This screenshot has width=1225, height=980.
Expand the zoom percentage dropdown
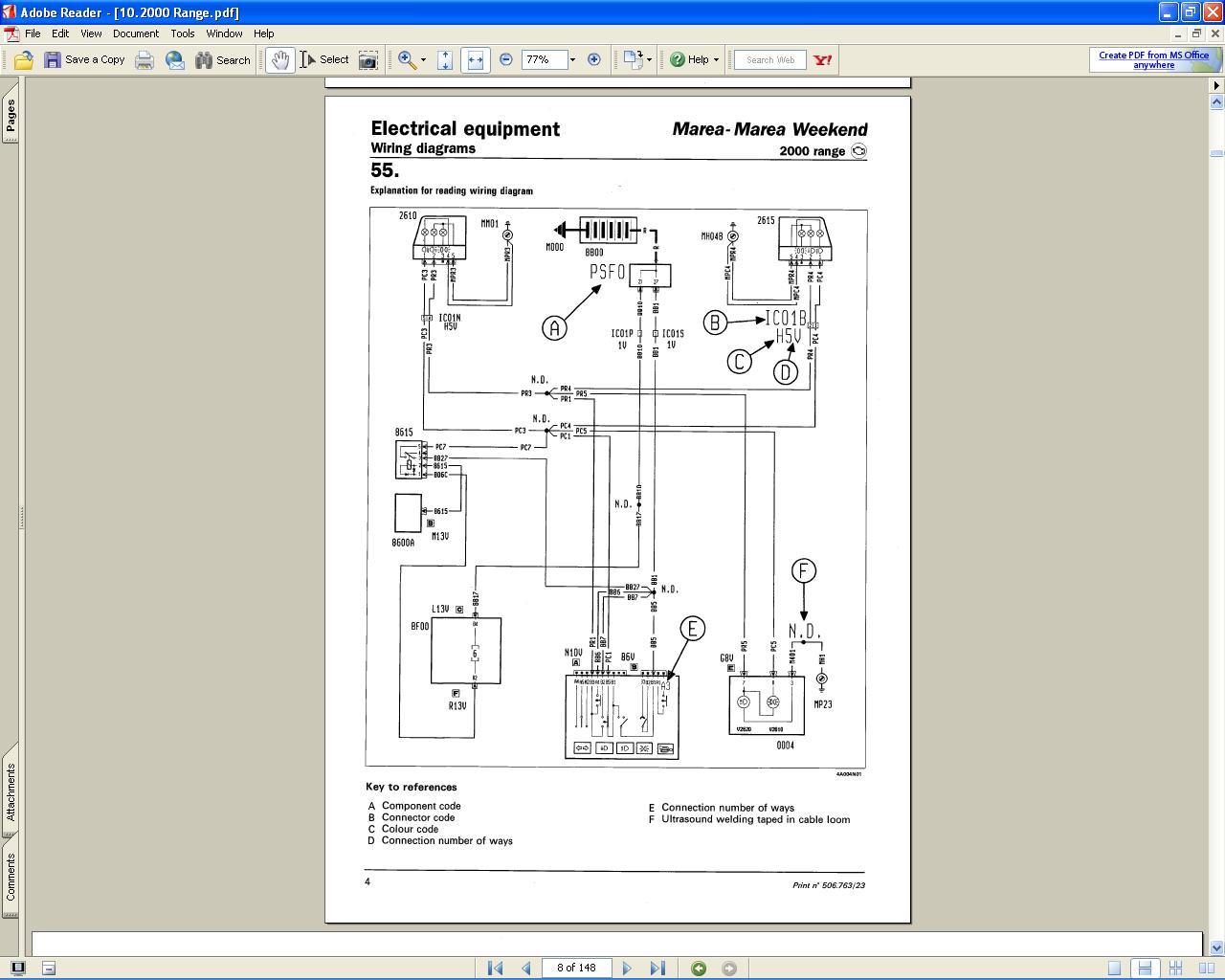pos(572,59)
